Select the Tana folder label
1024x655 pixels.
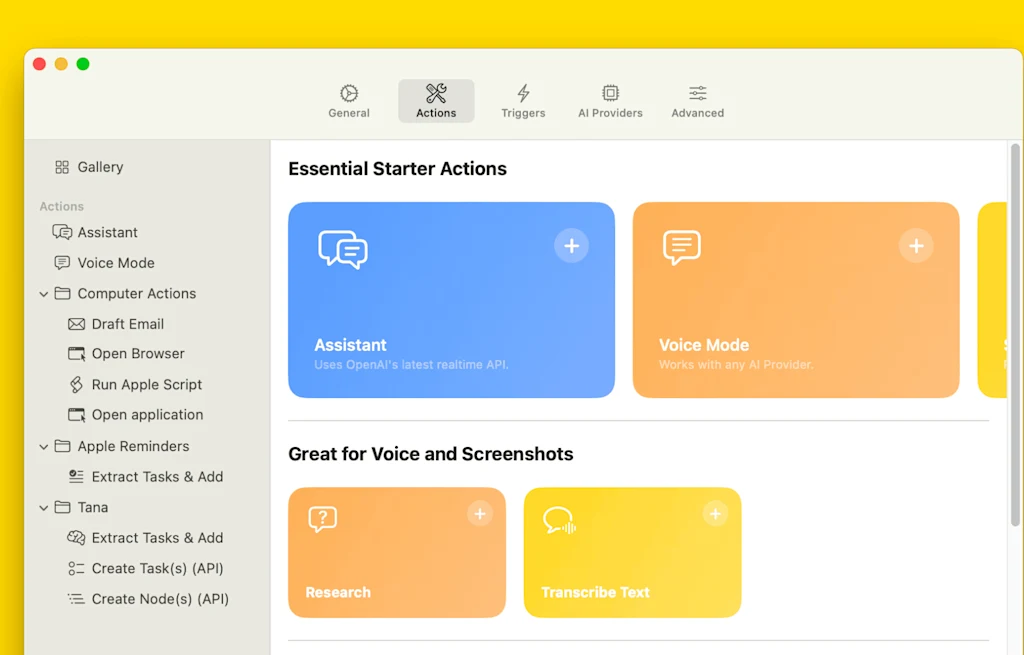(x=93, y=507)
